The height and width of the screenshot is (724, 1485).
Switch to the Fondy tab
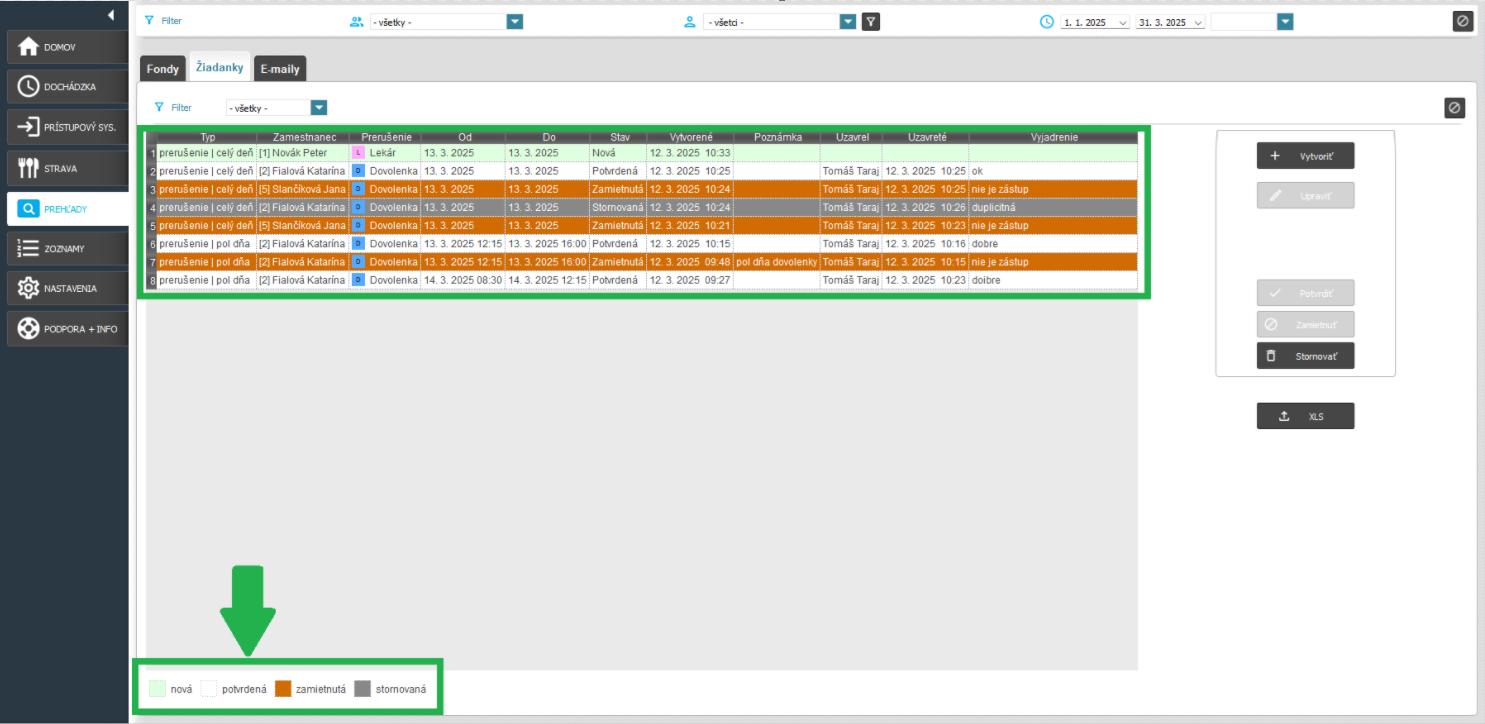click(162, 69)
